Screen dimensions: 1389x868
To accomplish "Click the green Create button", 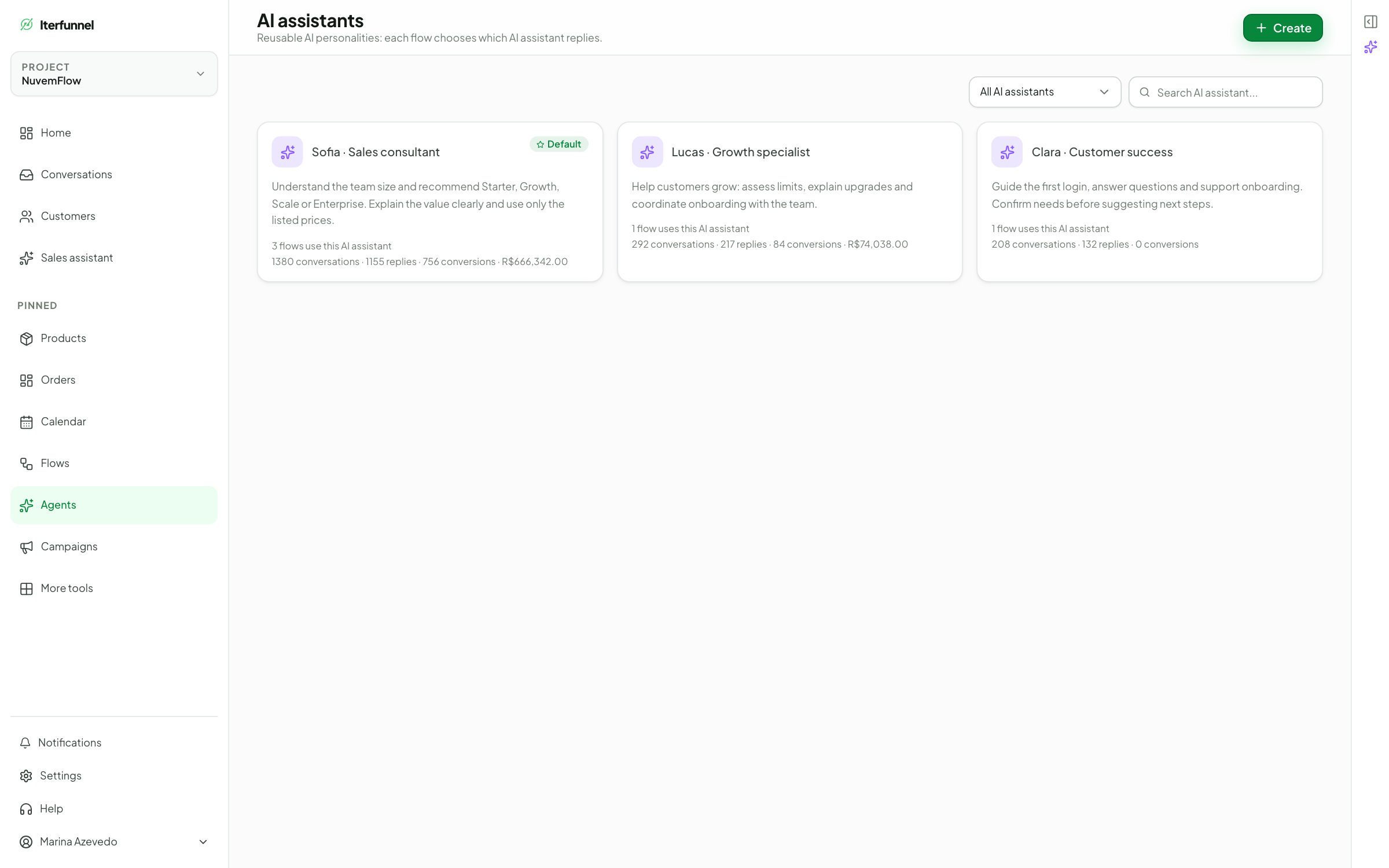I will (1283, 28).
